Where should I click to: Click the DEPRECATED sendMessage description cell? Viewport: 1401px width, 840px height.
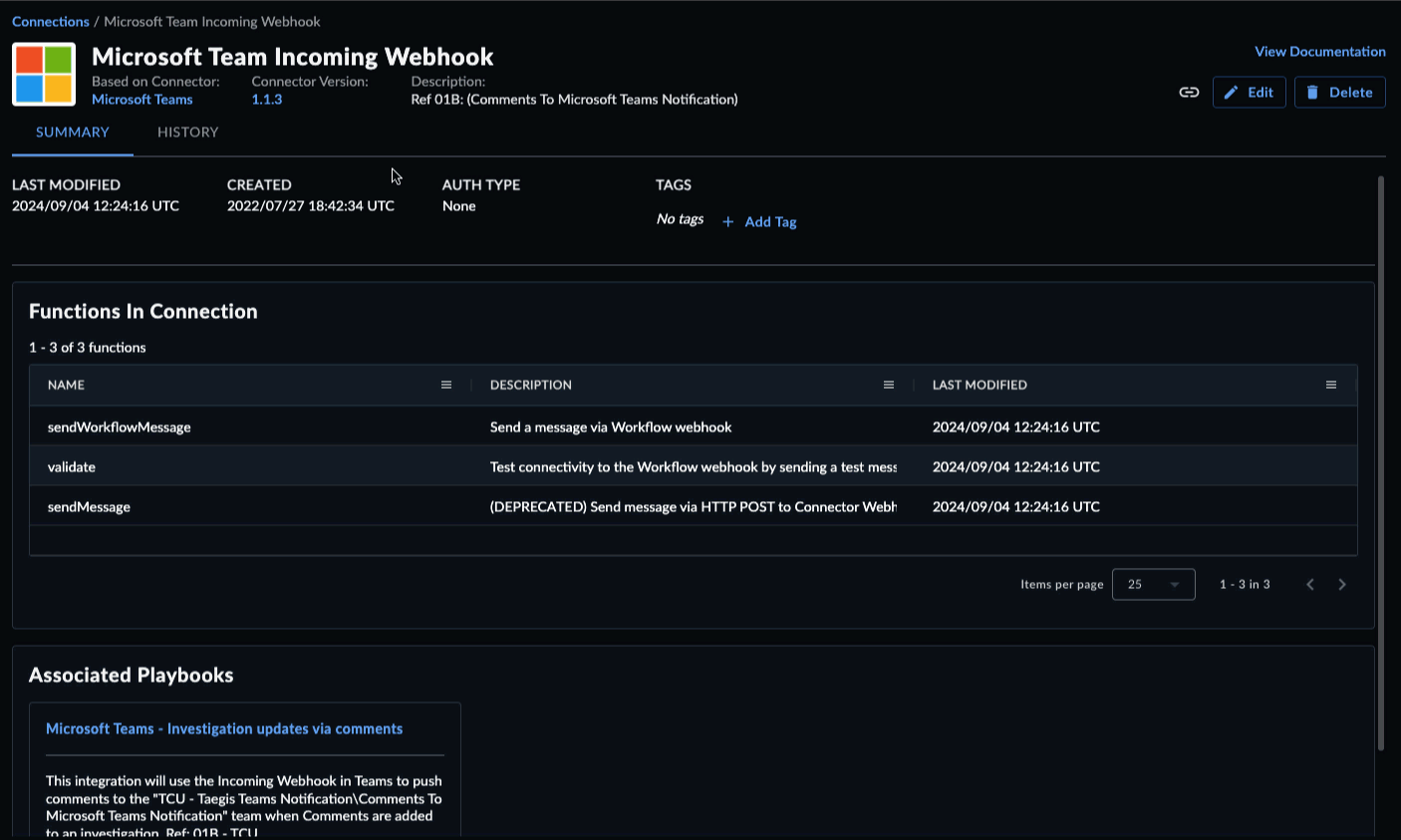coord(694,506)
